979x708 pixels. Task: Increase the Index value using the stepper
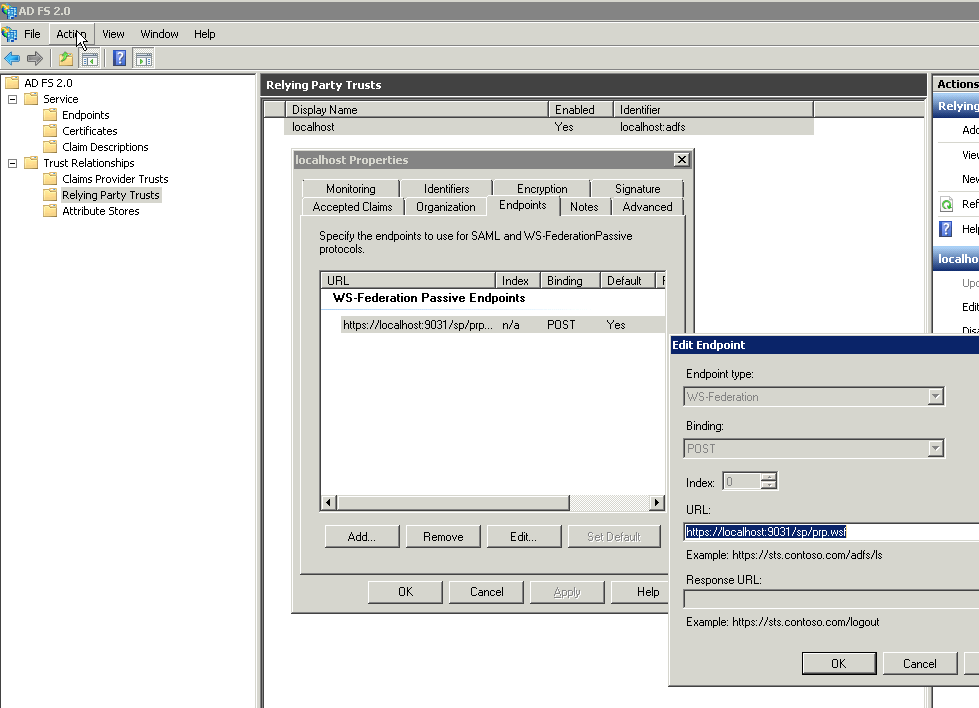click(x=768, y=477)
